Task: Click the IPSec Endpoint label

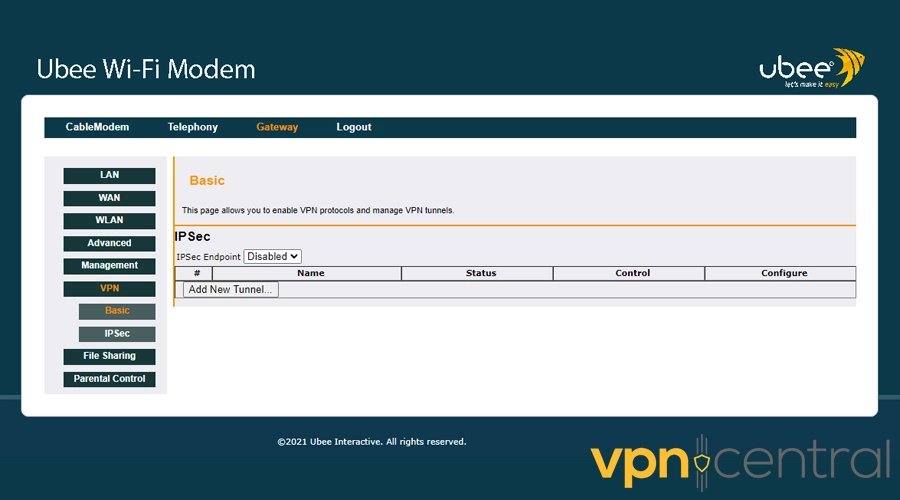Action: tap(208, 257)
